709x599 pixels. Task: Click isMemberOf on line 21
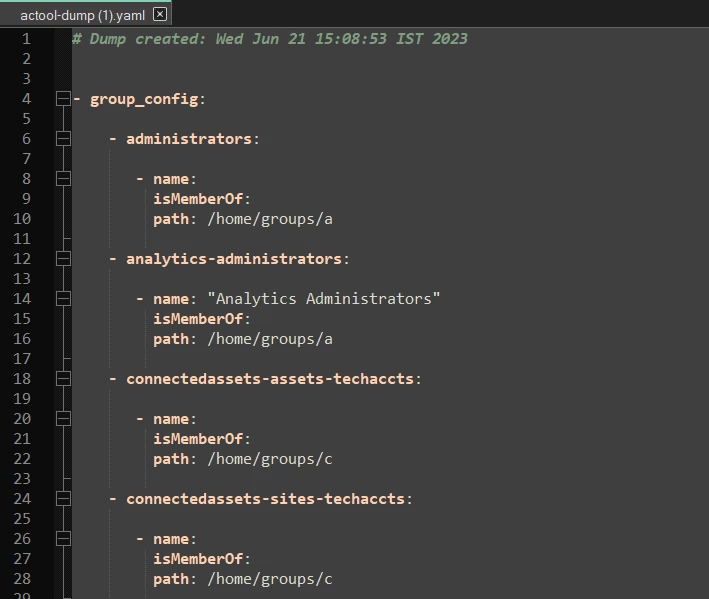point(198,439)
